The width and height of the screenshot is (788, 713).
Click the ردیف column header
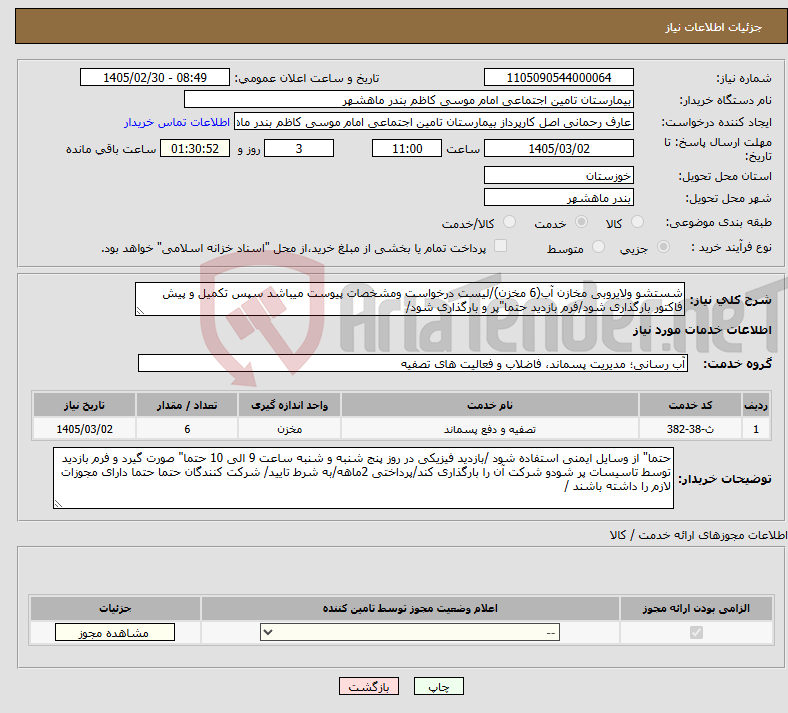[x=756, y=405]
